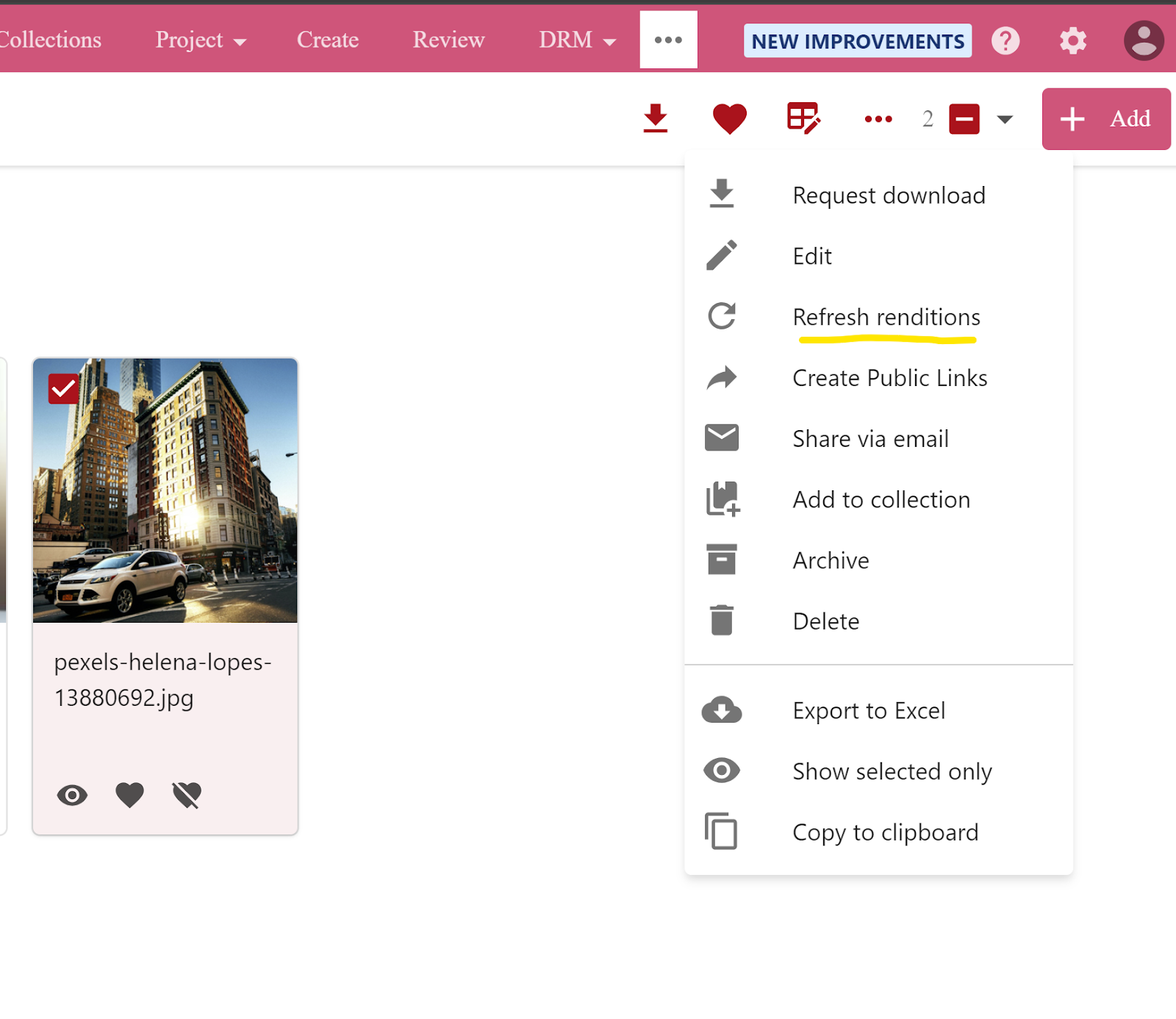Click the envelope Share via email icon
This screenshot has height=1019, width=1176.
pos(722,437)
